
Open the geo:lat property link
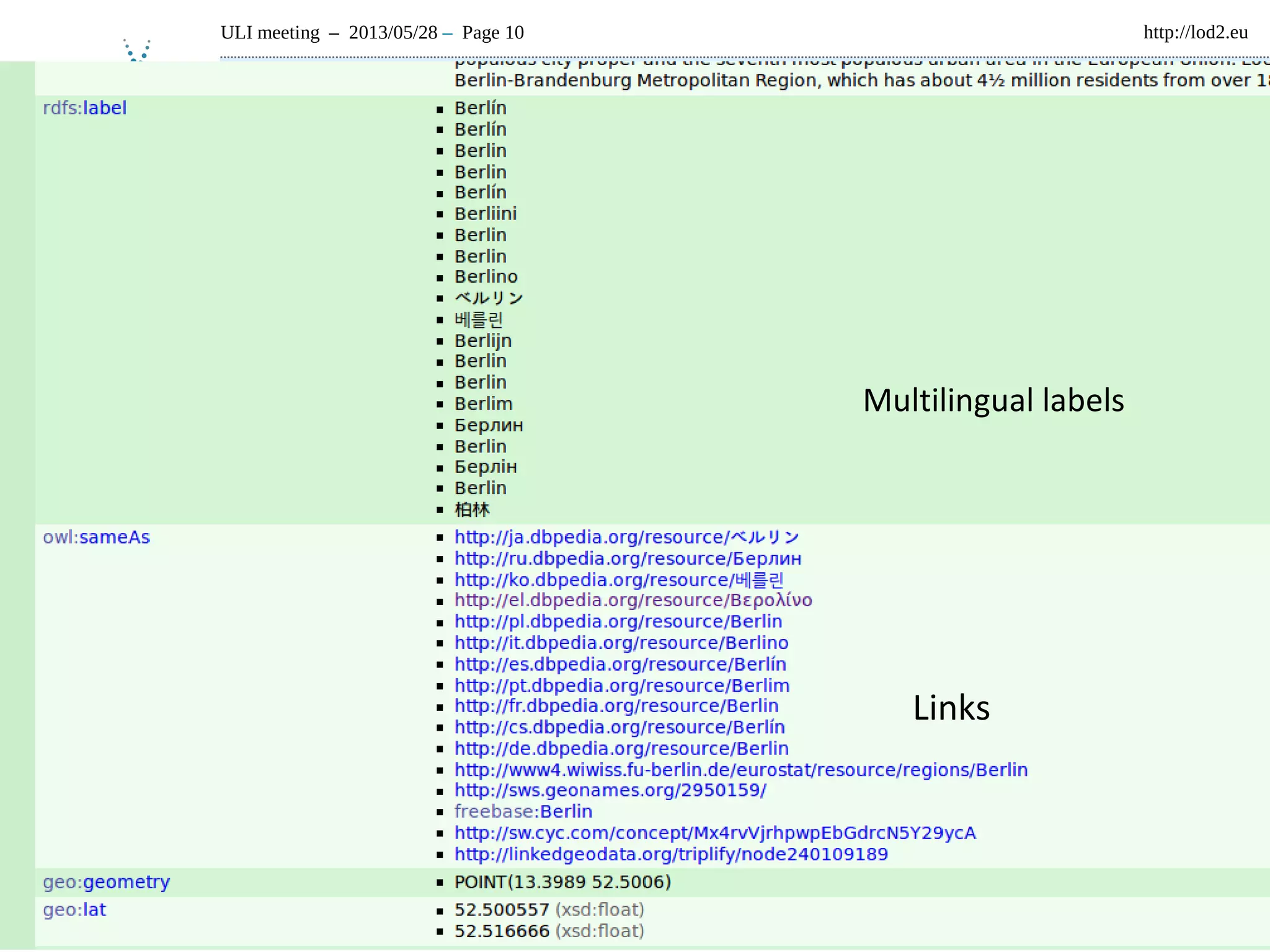(x=74, y=910)
